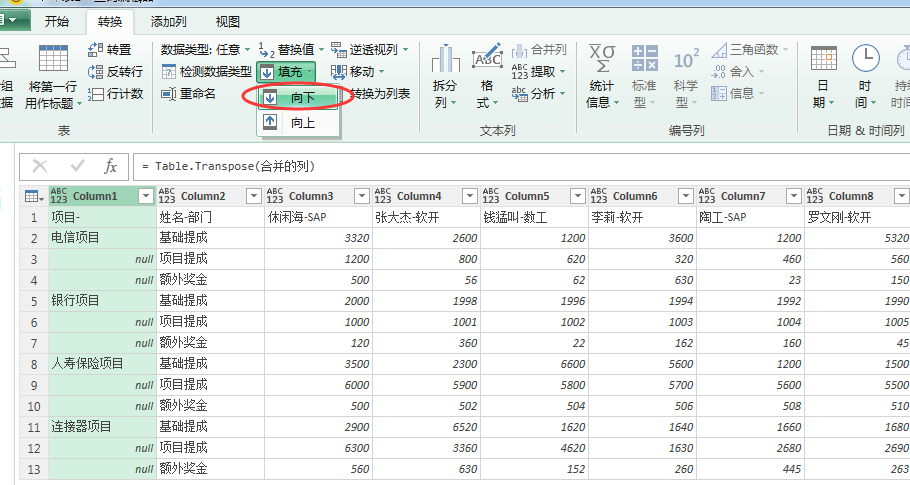Click the Split Column (拆分列) icon
The width and height of the screenshot is (910, 485).
click(445, 58)
